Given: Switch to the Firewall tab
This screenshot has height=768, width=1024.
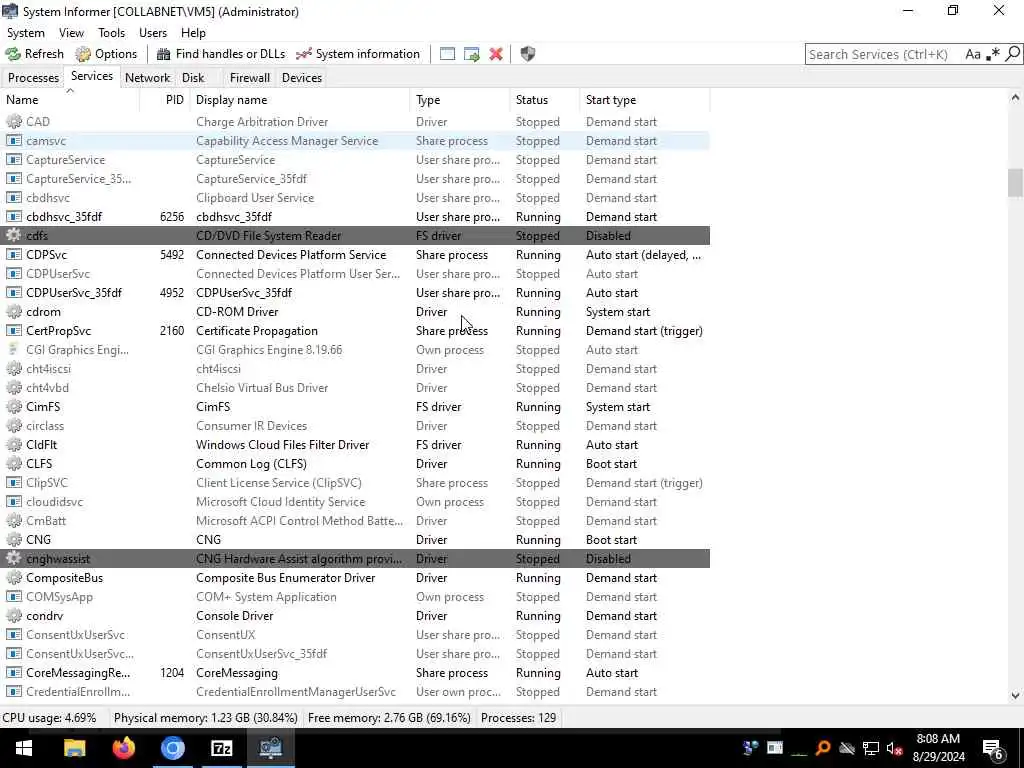Looking at the screenshot, I should pyautogui.click(x=249, y=78).
